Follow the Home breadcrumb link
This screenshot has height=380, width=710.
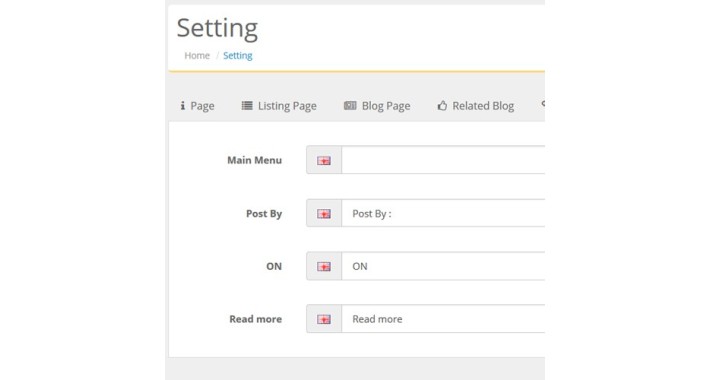tap(197, 56)
